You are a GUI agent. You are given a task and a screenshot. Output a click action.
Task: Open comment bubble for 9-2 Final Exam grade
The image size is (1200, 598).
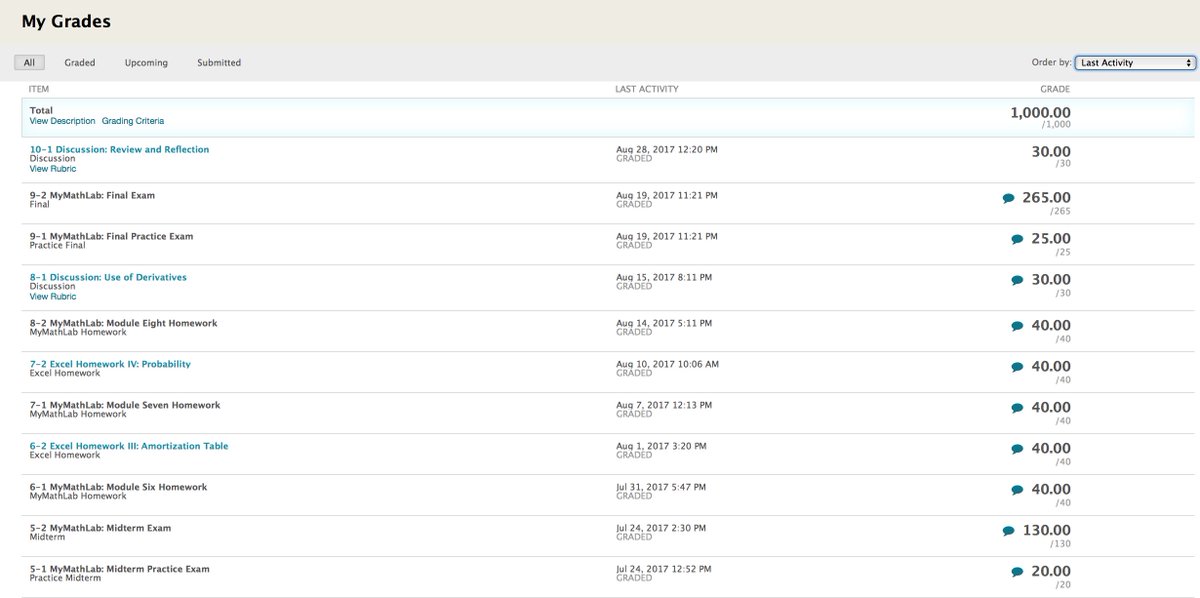tap(1008, 199)
